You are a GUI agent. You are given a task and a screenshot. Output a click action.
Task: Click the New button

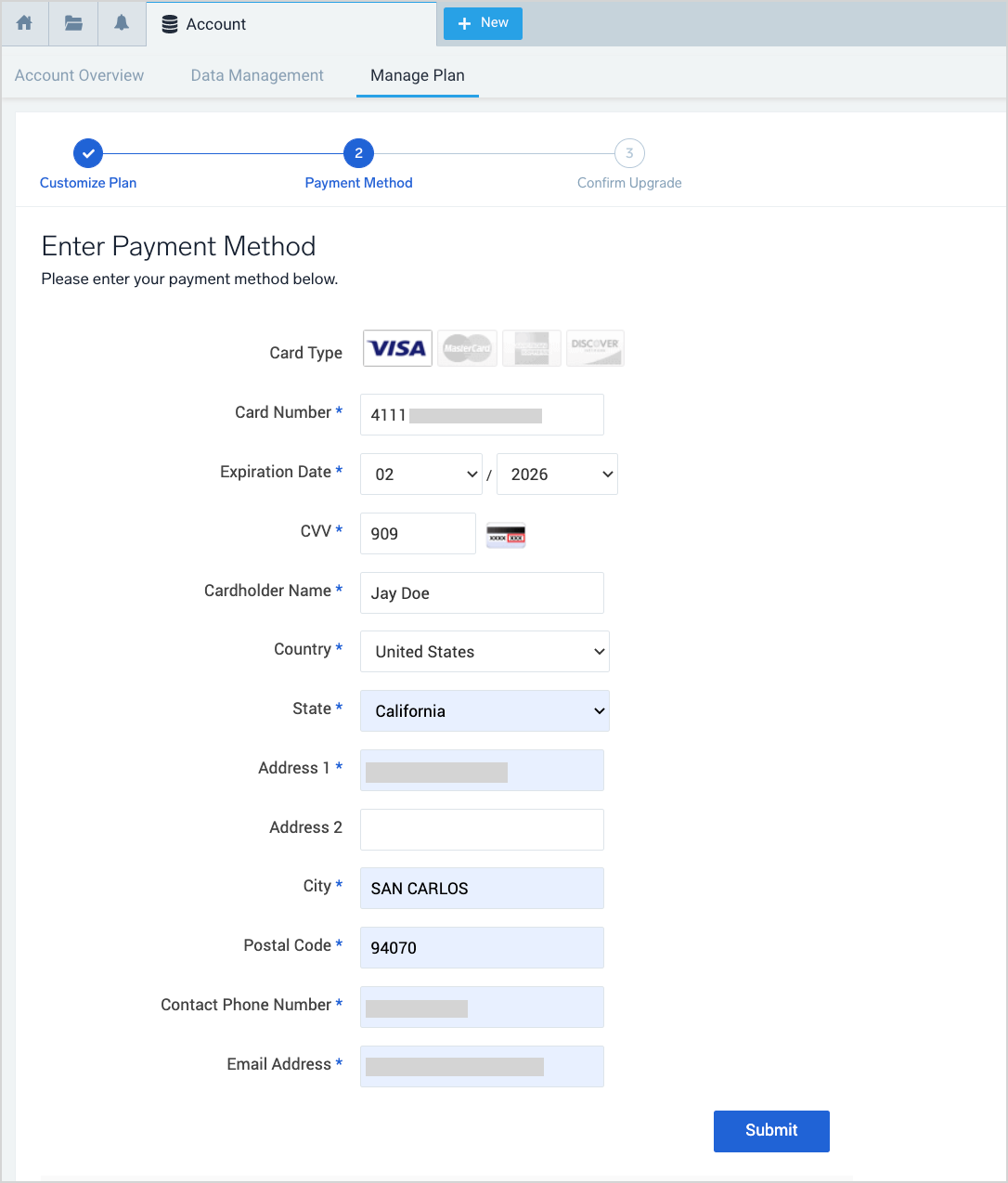coord(483,23)
